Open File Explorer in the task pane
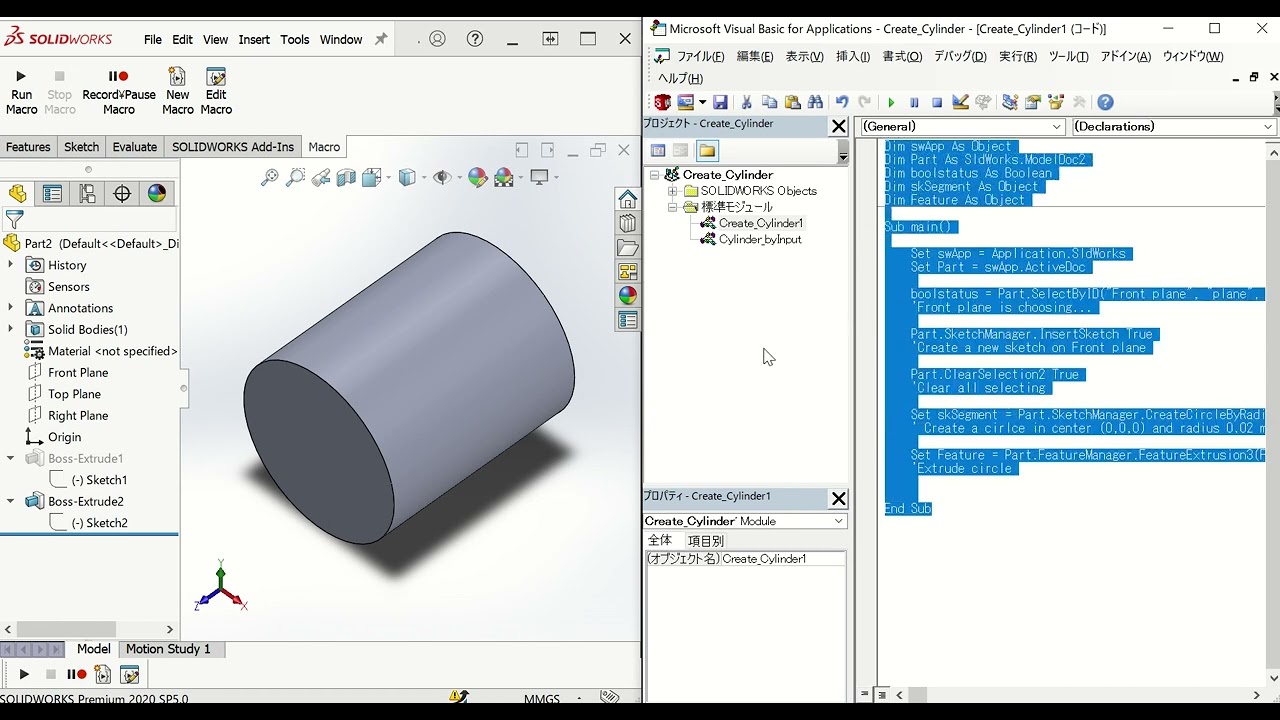1280x720 pixels. coord(627,247)
